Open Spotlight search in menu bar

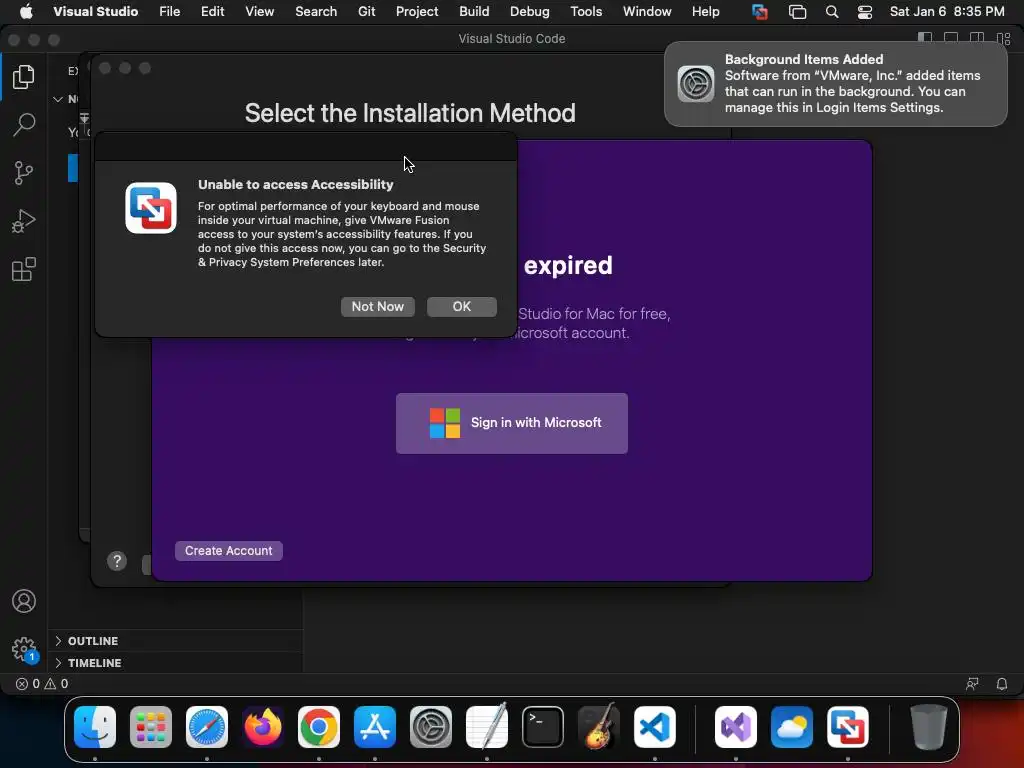click(831, 12)
